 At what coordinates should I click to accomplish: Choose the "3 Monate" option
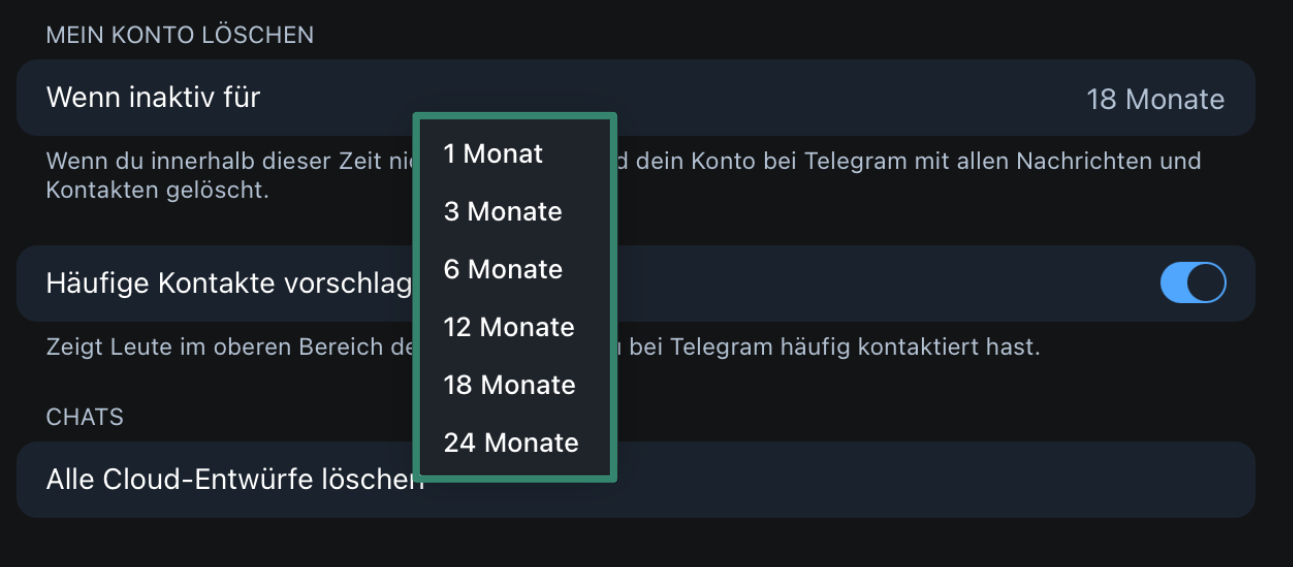point(502,212)
